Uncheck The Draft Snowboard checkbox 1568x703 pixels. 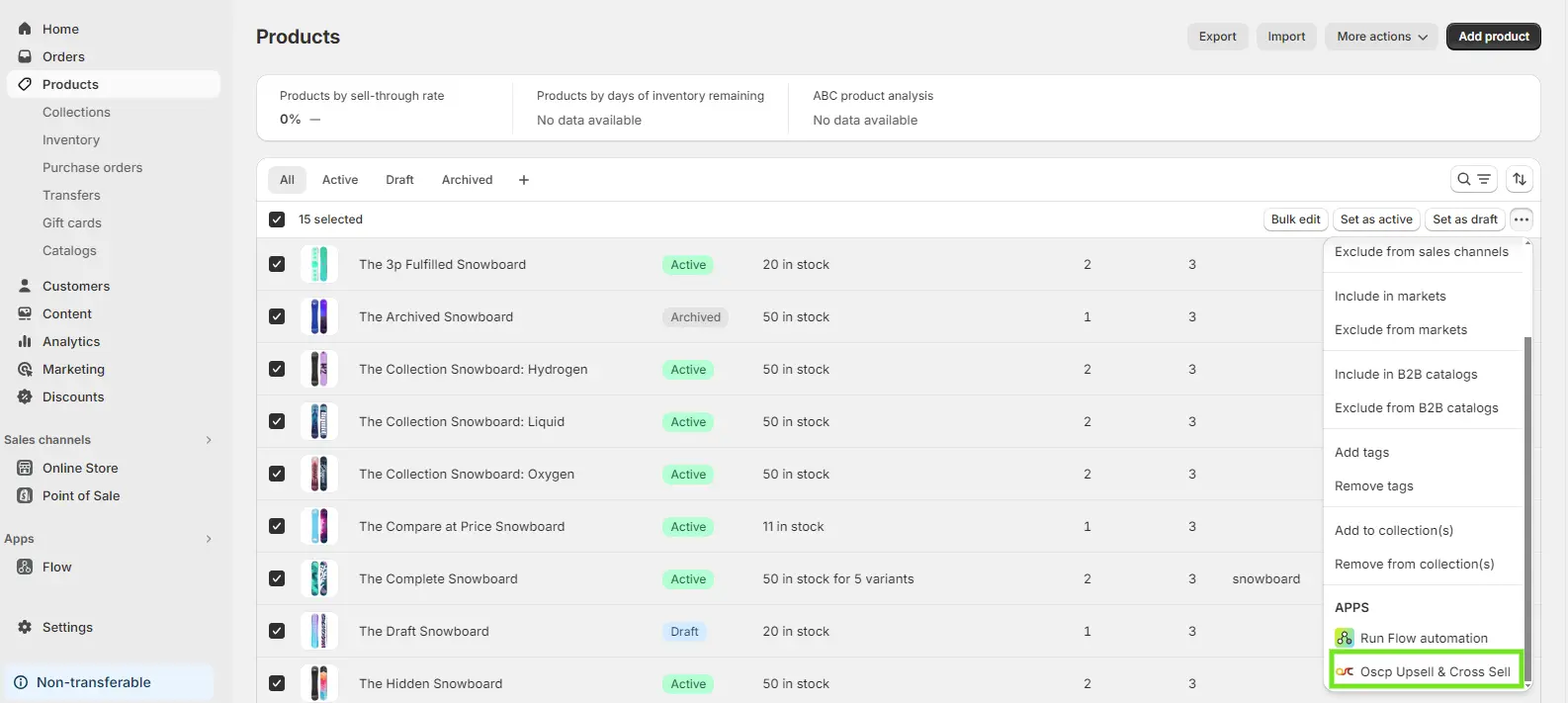[x=277, y=631]
